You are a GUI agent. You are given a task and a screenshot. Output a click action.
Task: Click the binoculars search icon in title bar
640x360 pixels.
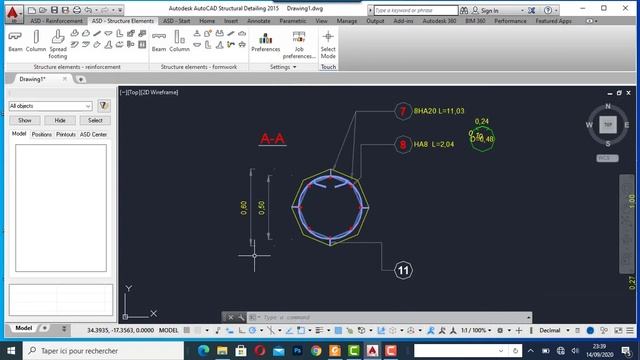coord(464,10)
